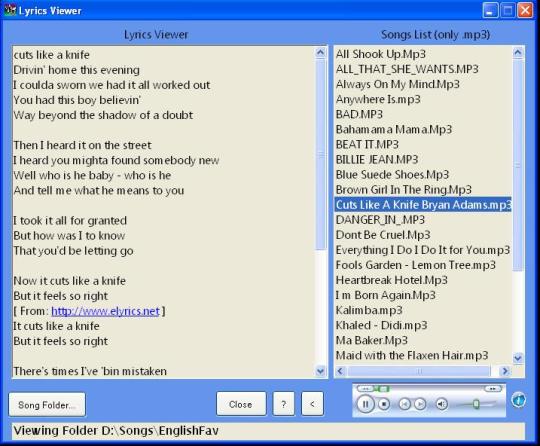Select Bahamama Mama.Mp3
This screenshot has width=540, height=446.
click(423, 129)
